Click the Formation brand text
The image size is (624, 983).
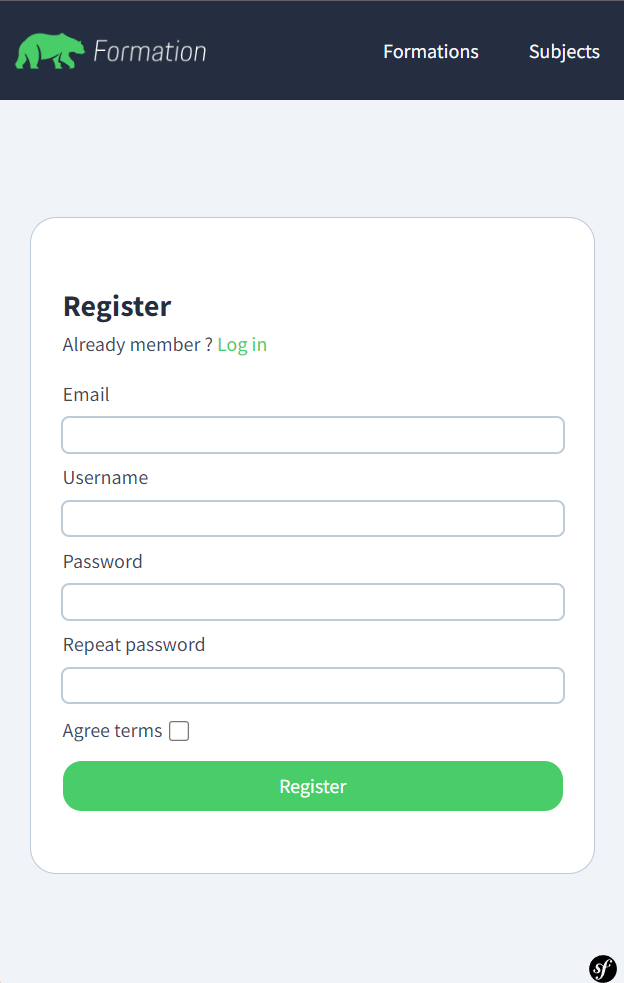tap(149, 50)
